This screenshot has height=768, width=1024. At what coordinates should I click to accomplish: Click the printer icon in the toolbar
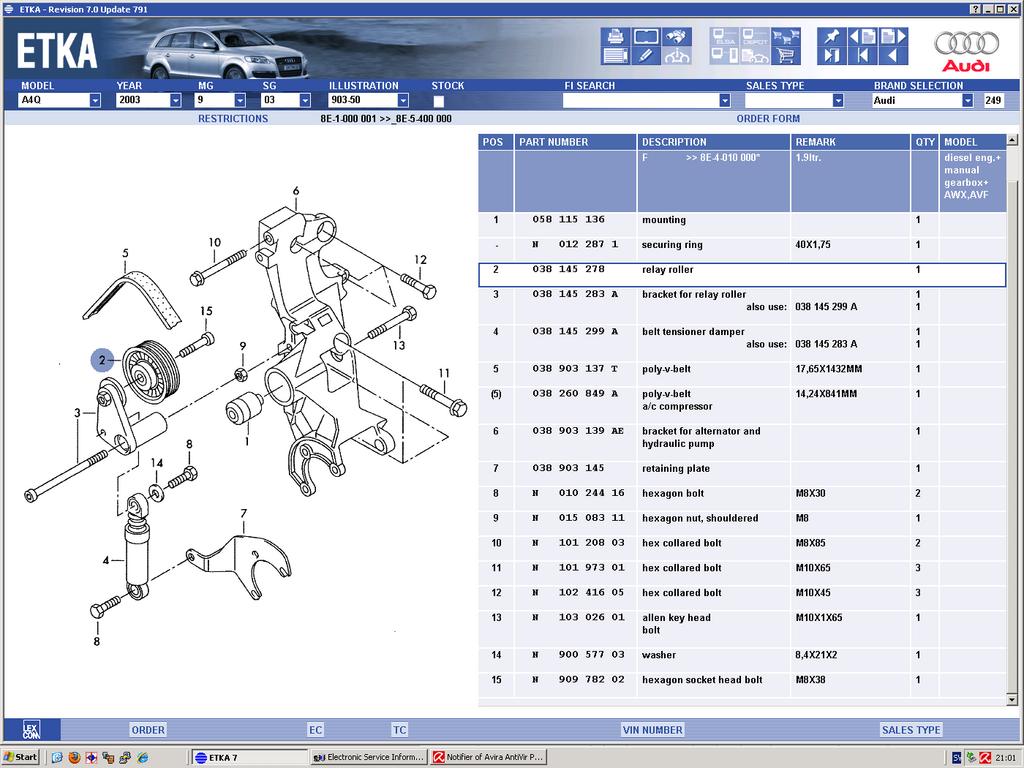(615, 36)
